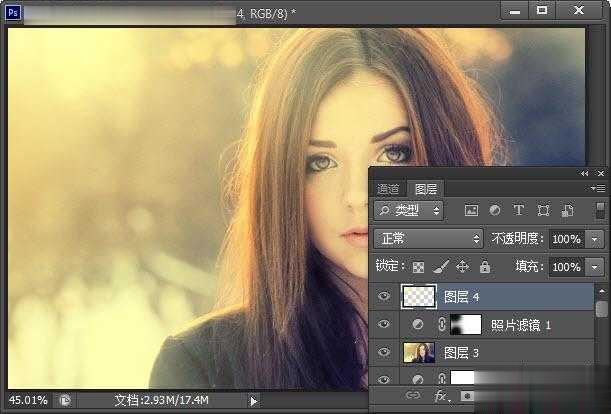Lock position move icon
The width and height of the screenshot is (611, 414).
coord(463,267)
